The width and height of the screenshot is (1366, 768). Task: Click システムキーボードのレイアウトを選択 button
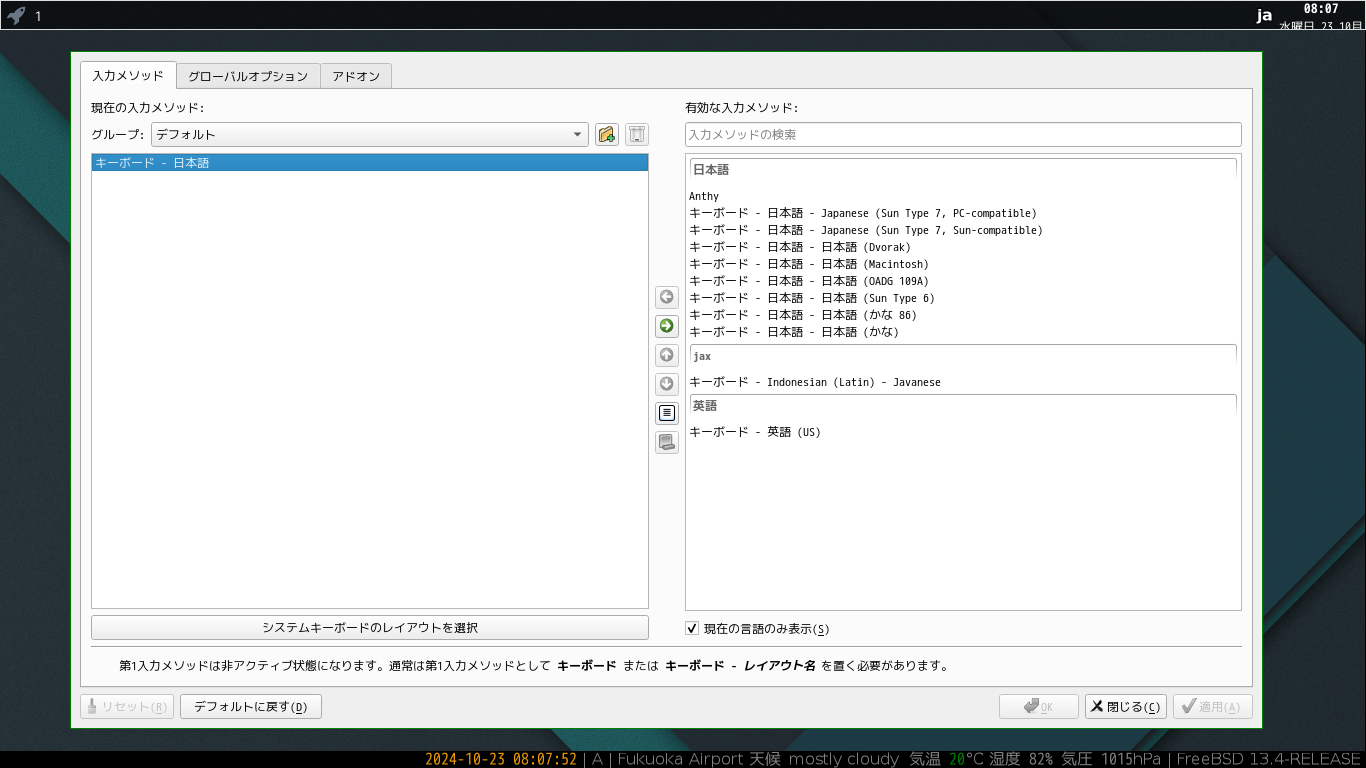click(370, 628)
